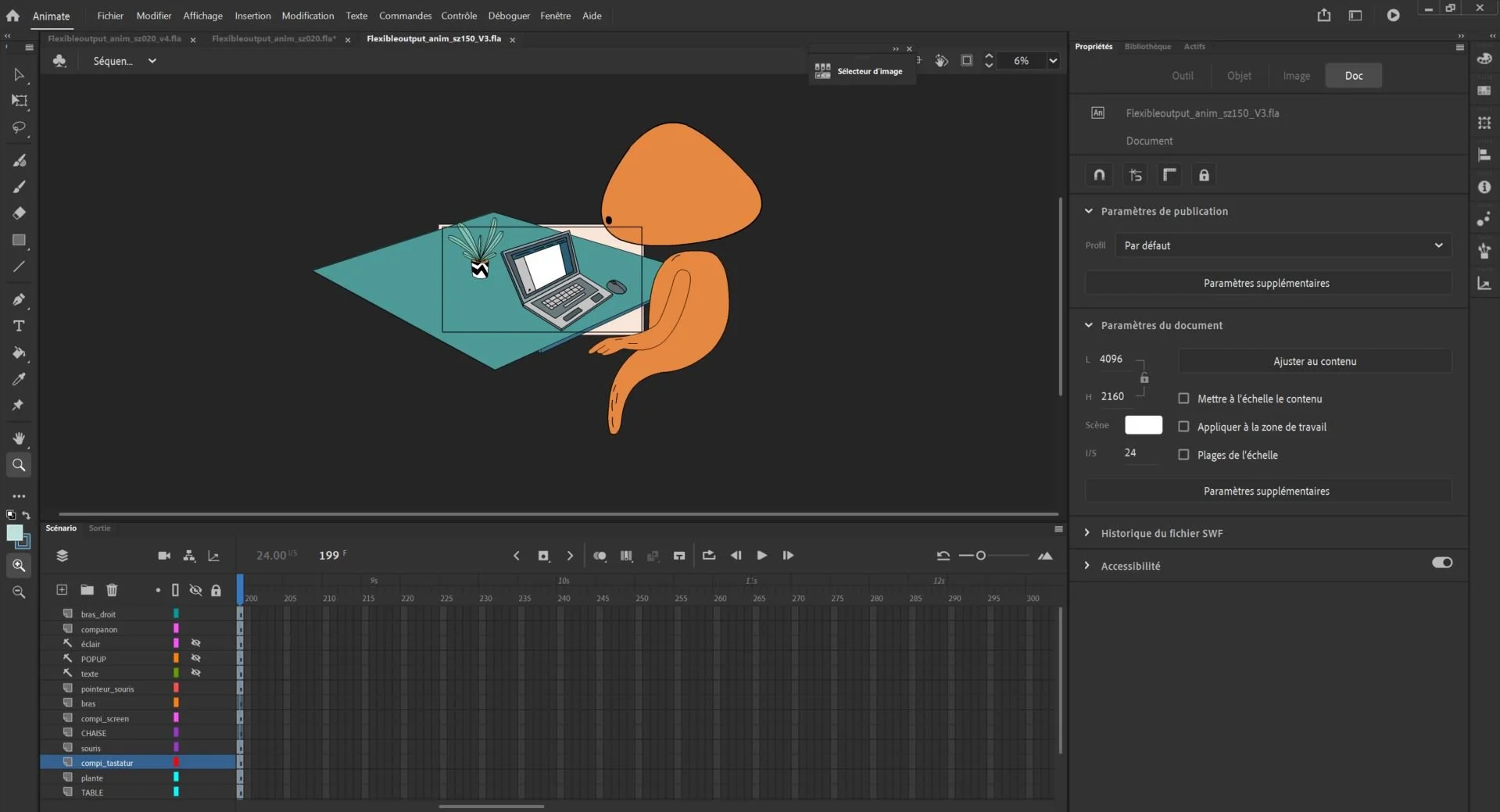
Task: Show the hidden éclair layer
Action: click(x=195, y=643)
